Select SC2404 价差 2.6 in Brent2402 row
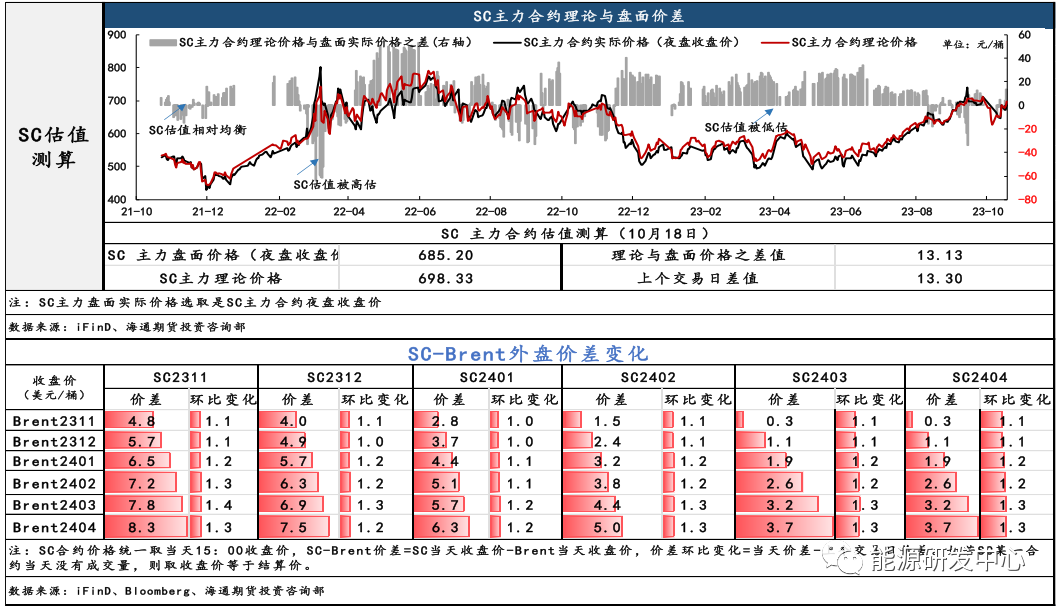Viewport: 1060px width, 606px height. 938,484
